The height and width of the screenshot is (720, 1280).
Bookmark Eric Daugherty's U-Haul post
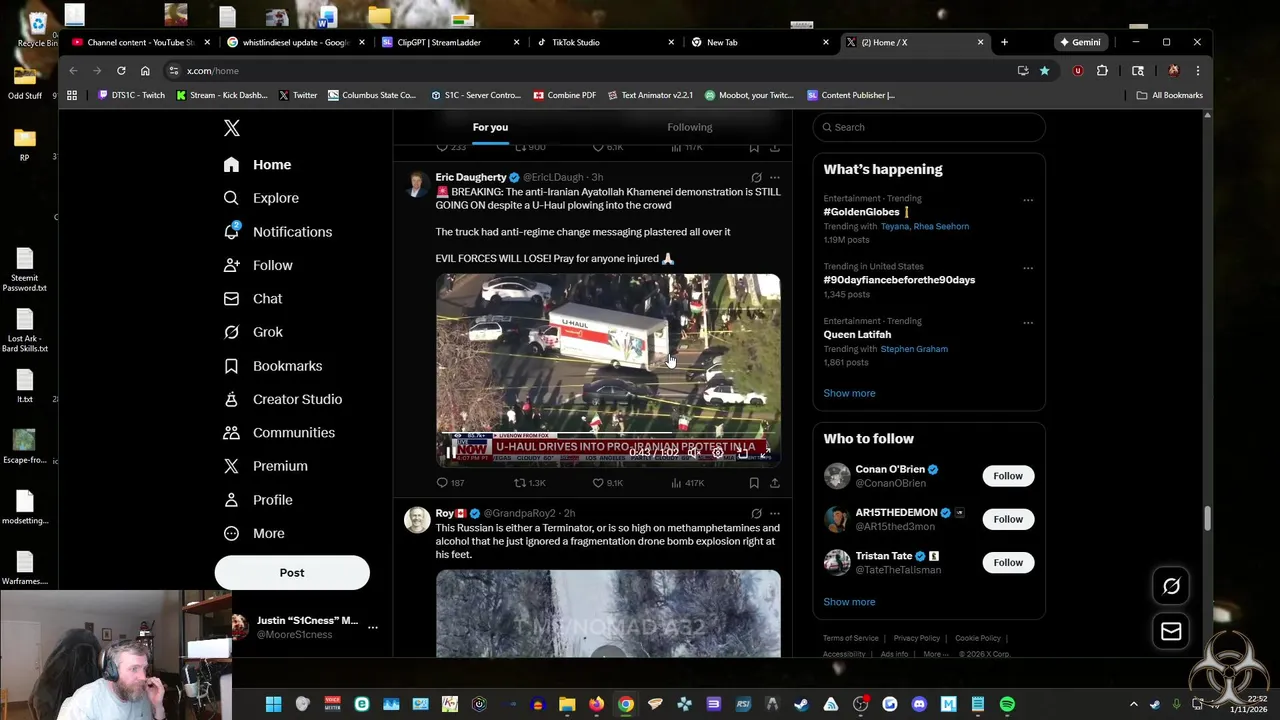pyautogui.click(x=754, y=483)
